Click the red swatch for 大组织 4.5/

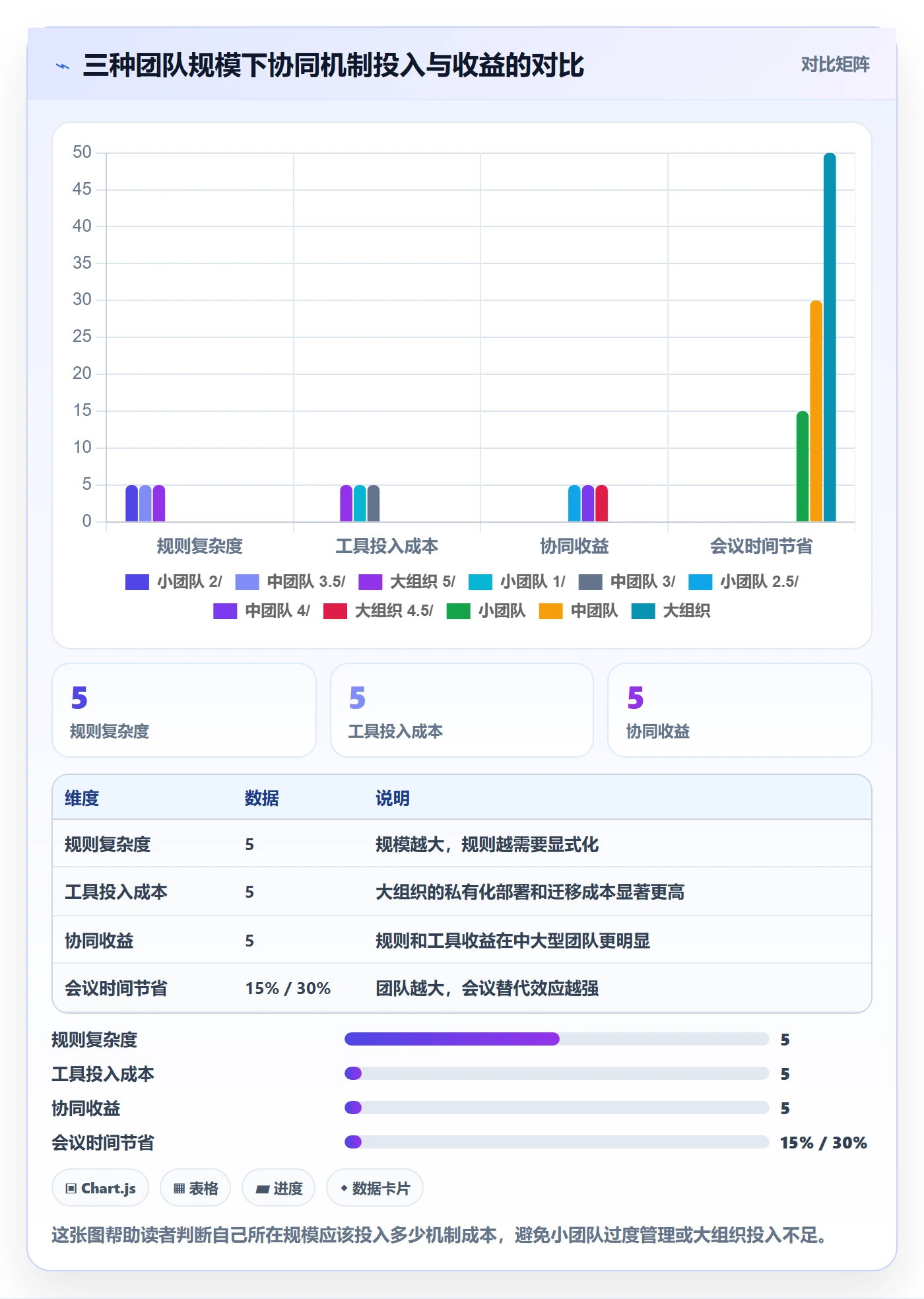(x=335, y=611)
